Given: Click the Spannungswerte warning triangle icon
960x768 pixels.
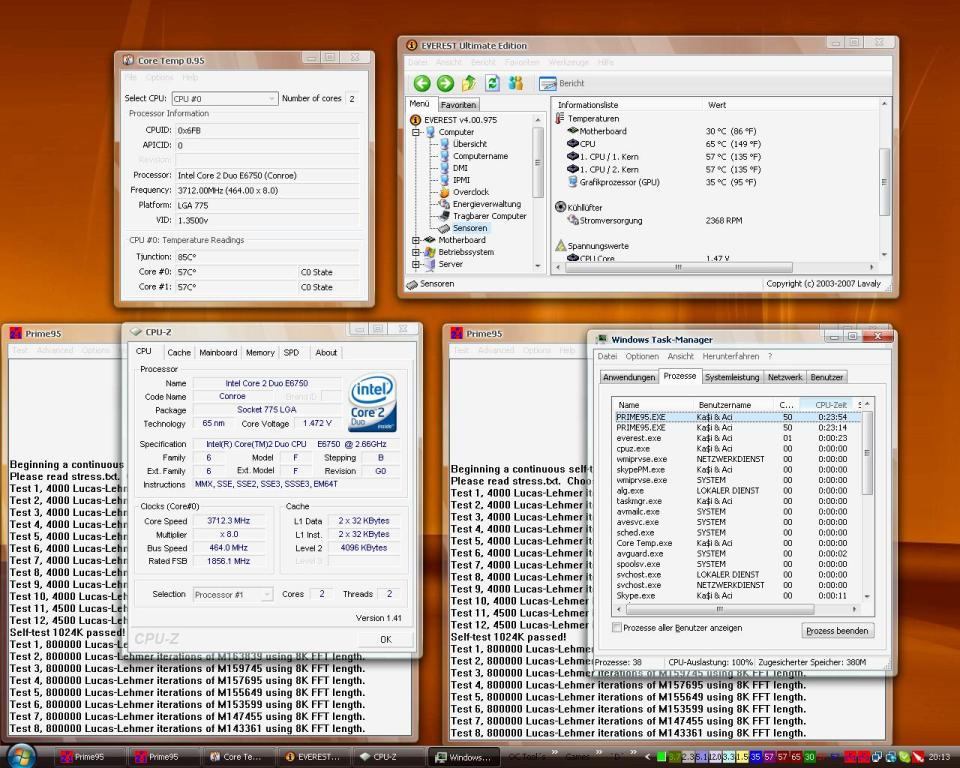Looking at the screenshot, I should click(x=560, y=246).
